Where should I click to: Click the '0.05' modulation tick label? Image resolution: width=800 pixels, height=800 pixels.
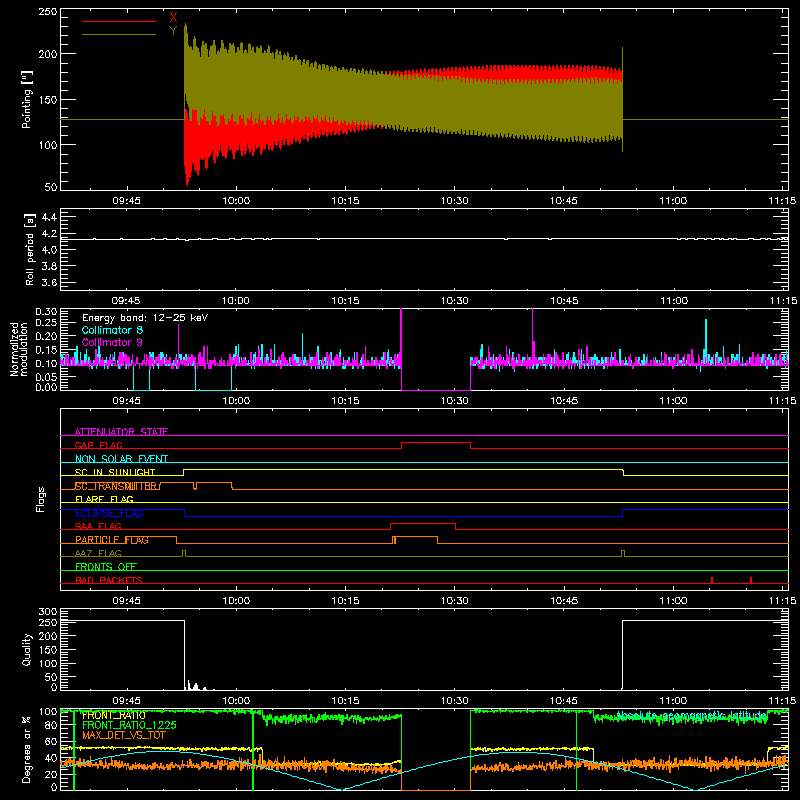click(46, 376)
